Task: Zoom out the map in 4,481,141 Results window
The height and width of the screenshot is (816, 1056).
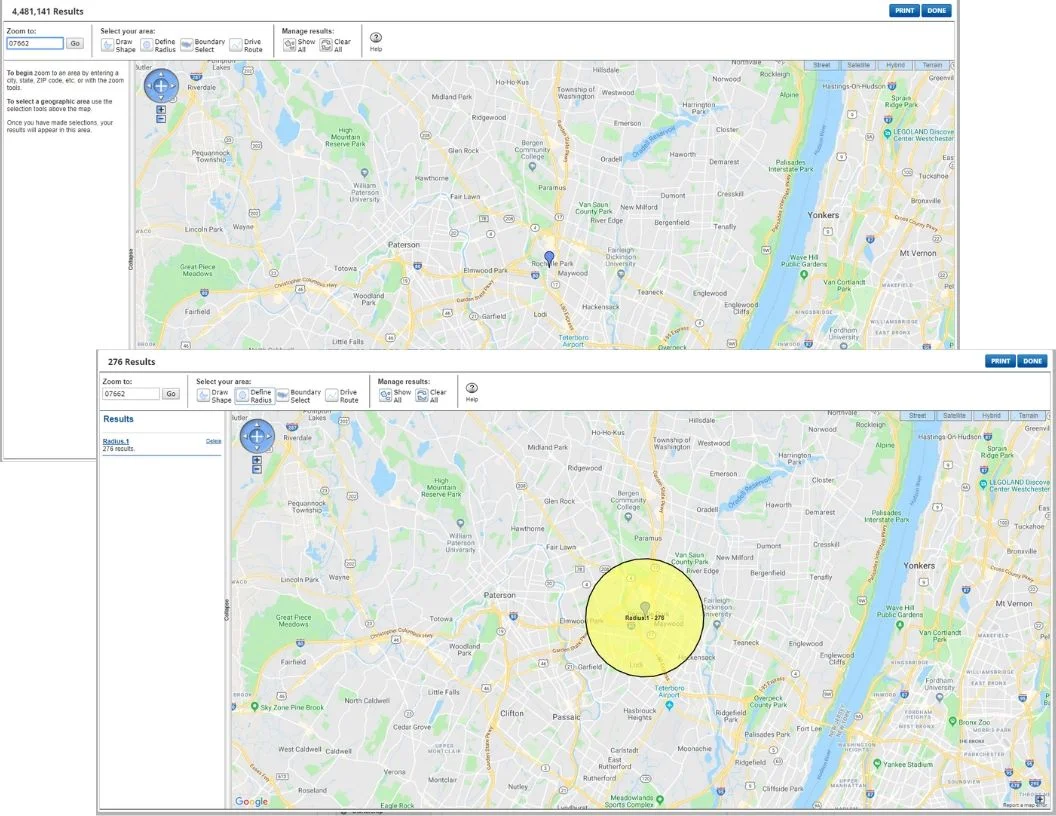Action: coord(161,118)
